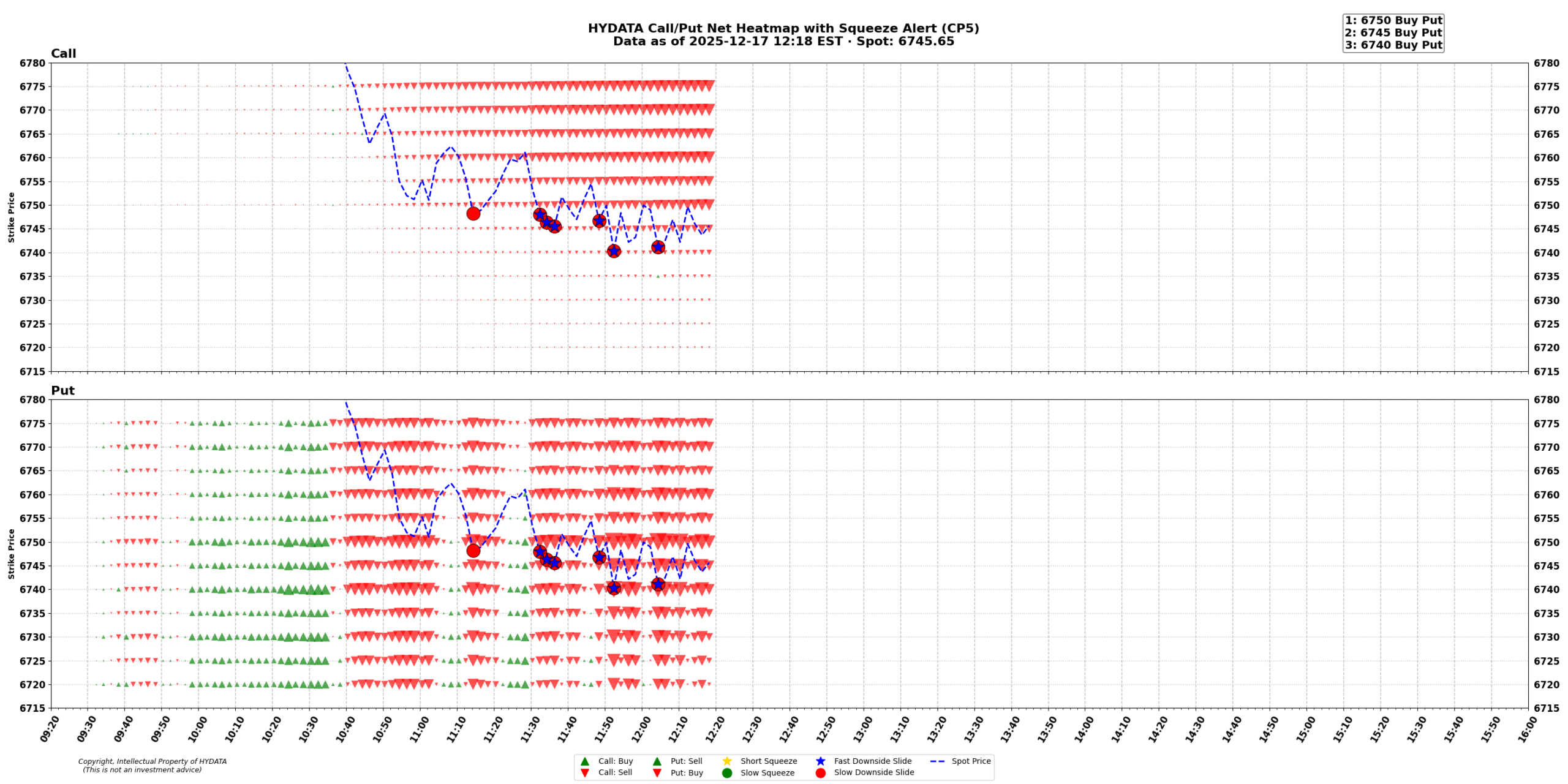Select the Call: Sell red triangle legend icon
1568x784 pixels.
(586, 772)
